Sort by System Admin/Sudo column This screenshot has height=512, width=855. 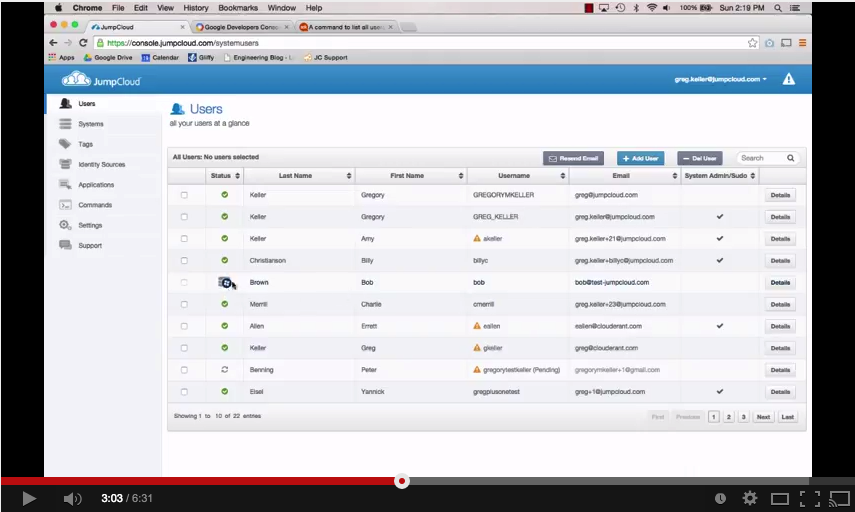[720, 176]
